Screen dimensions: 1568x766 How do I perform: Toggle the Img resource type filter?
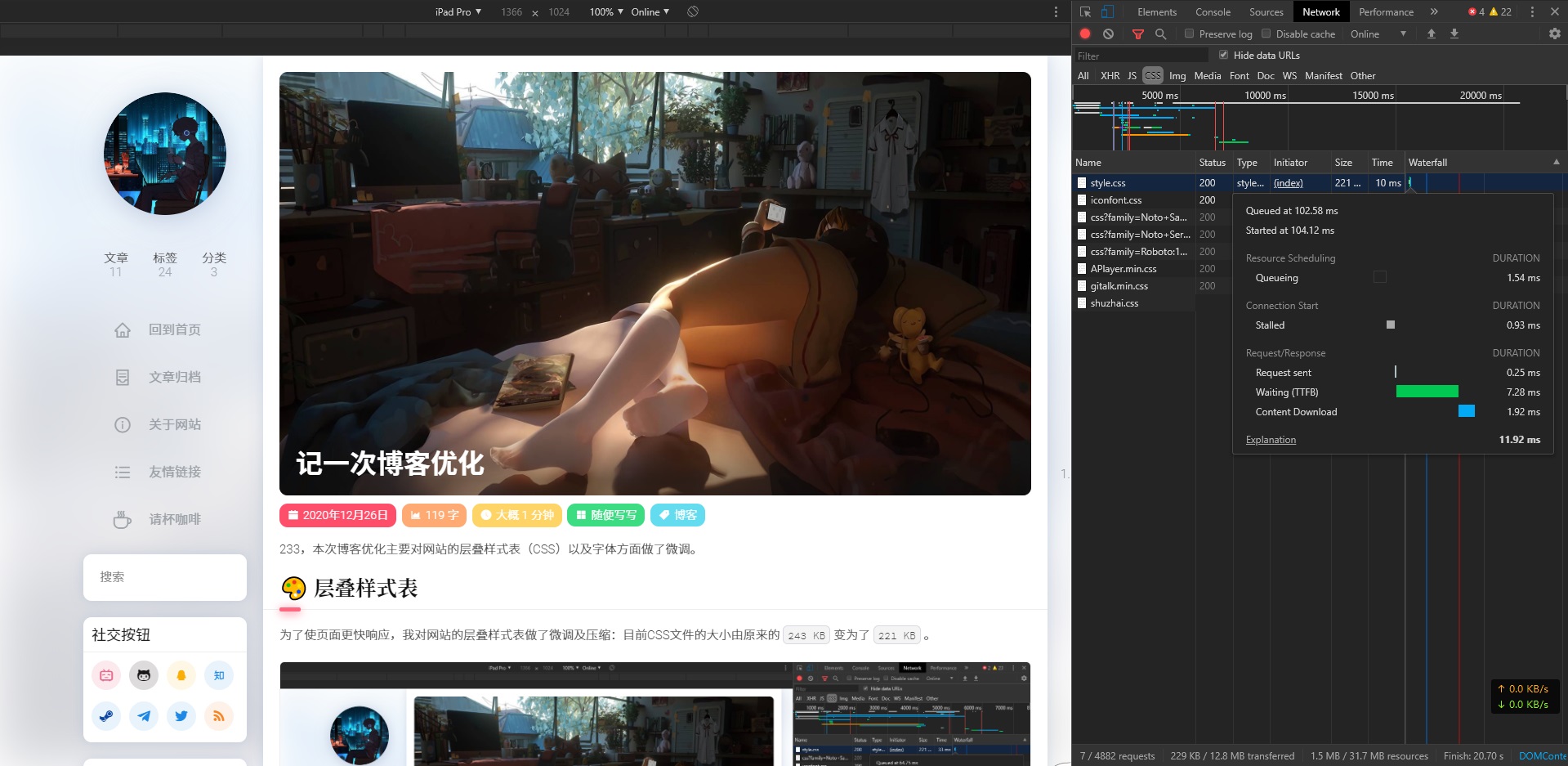pyautogui.click(x=1177, y=75)
